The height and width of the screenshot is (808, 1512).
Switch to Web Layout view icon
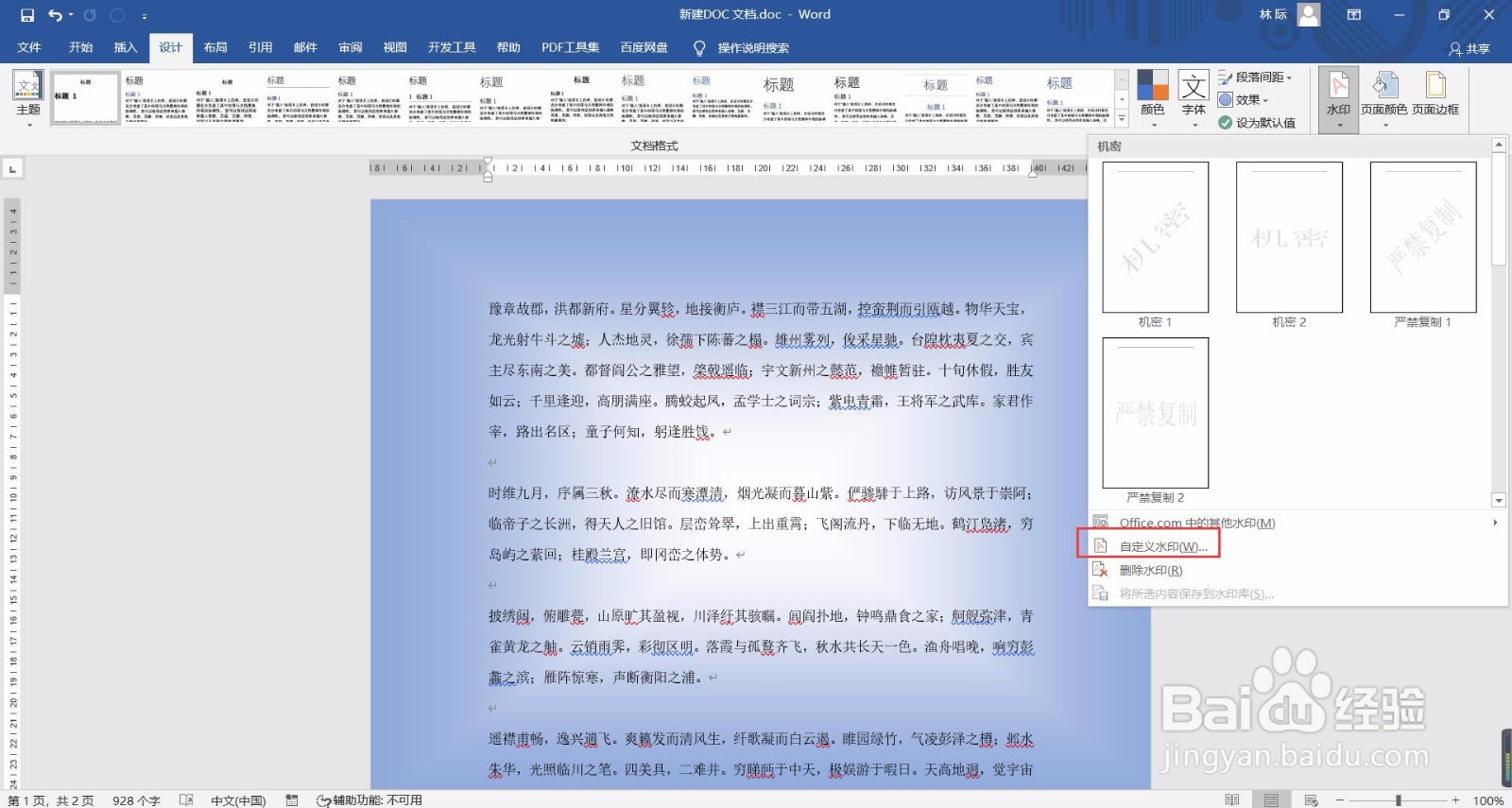pyautogui.click(x=1311, y=800)
